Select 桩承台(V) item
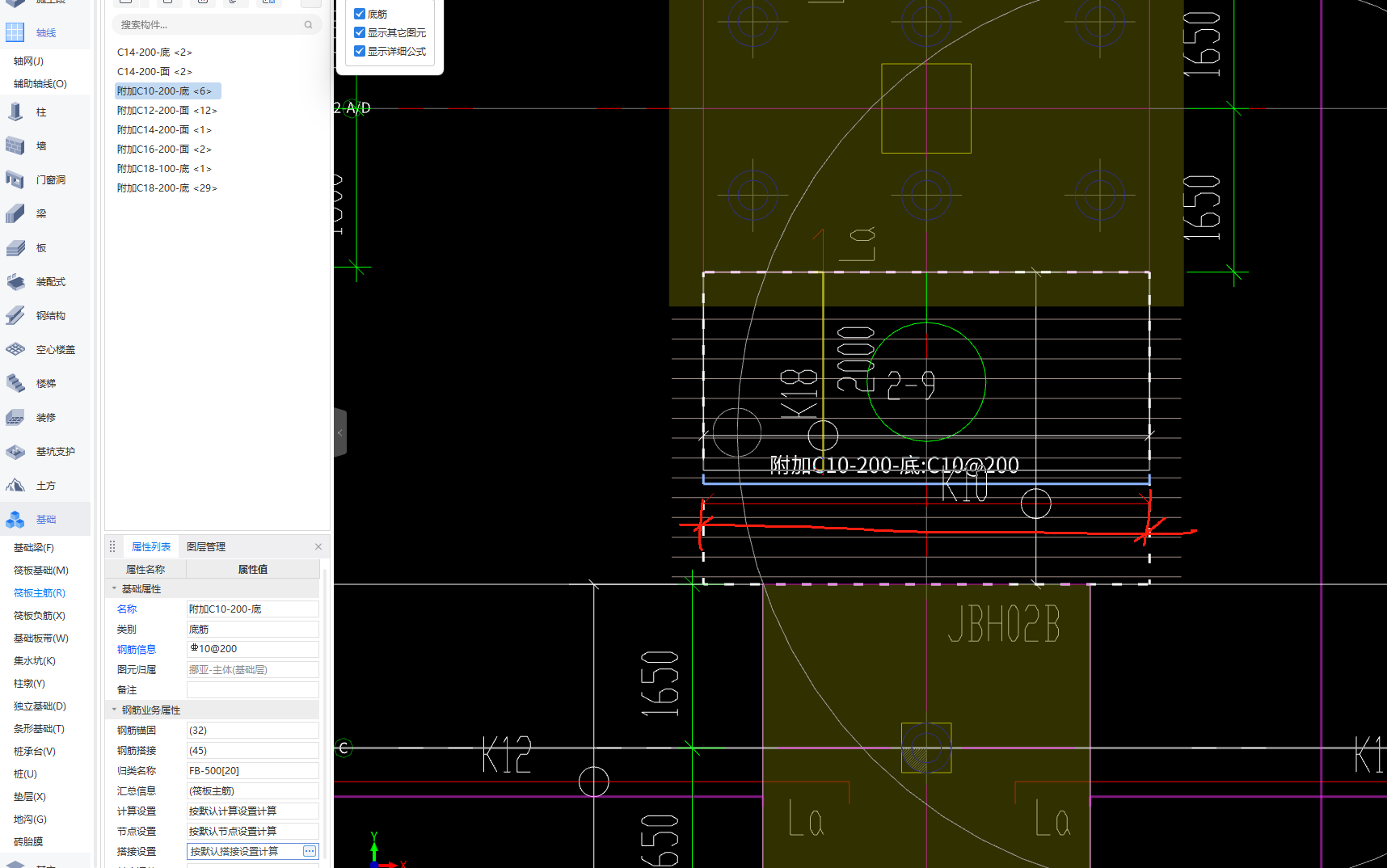The width and height of the screenshot is (1387, 868). point(35,752)
